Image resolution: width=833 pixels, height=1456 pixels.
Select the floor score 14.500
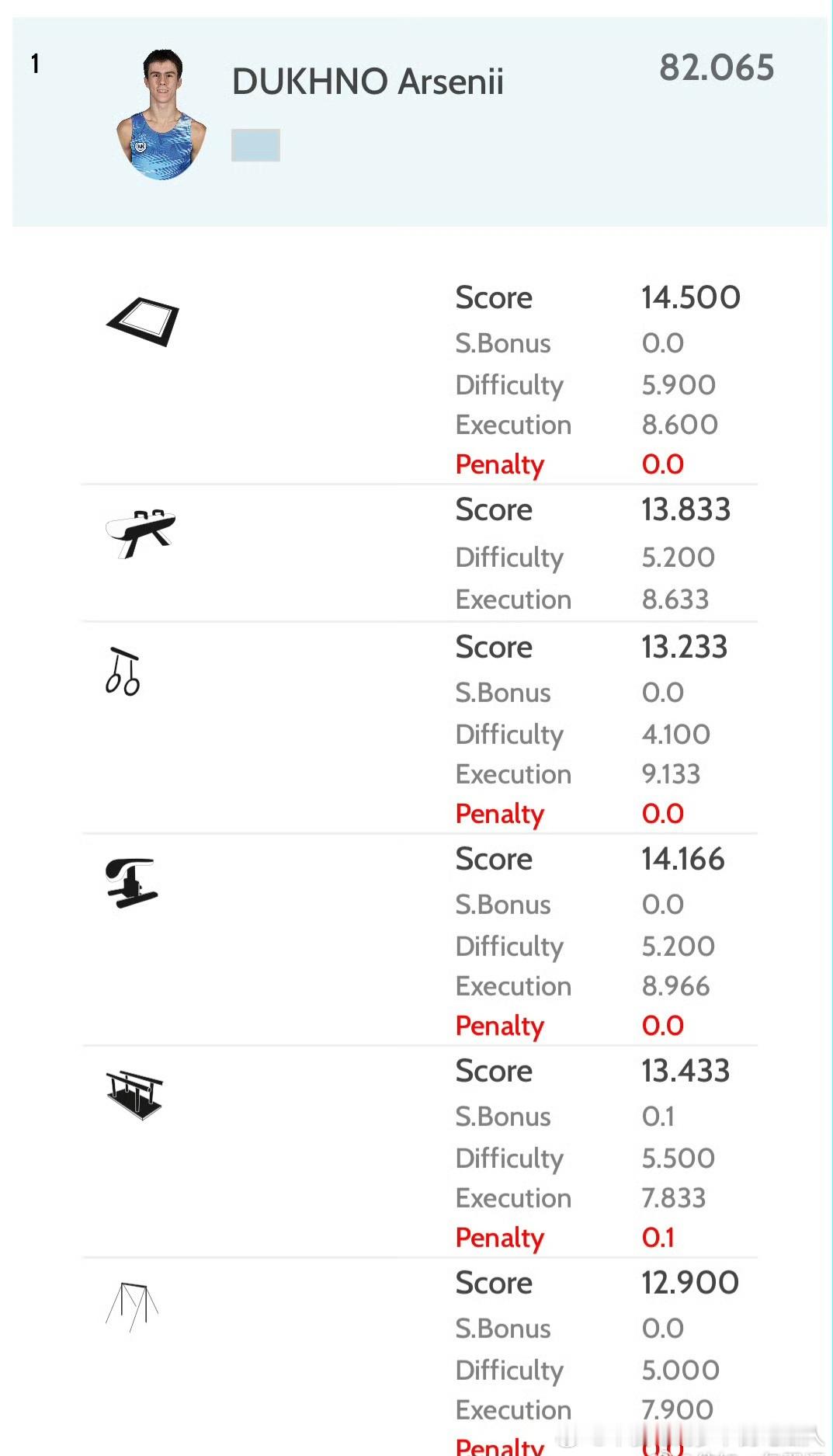(691, 297)
